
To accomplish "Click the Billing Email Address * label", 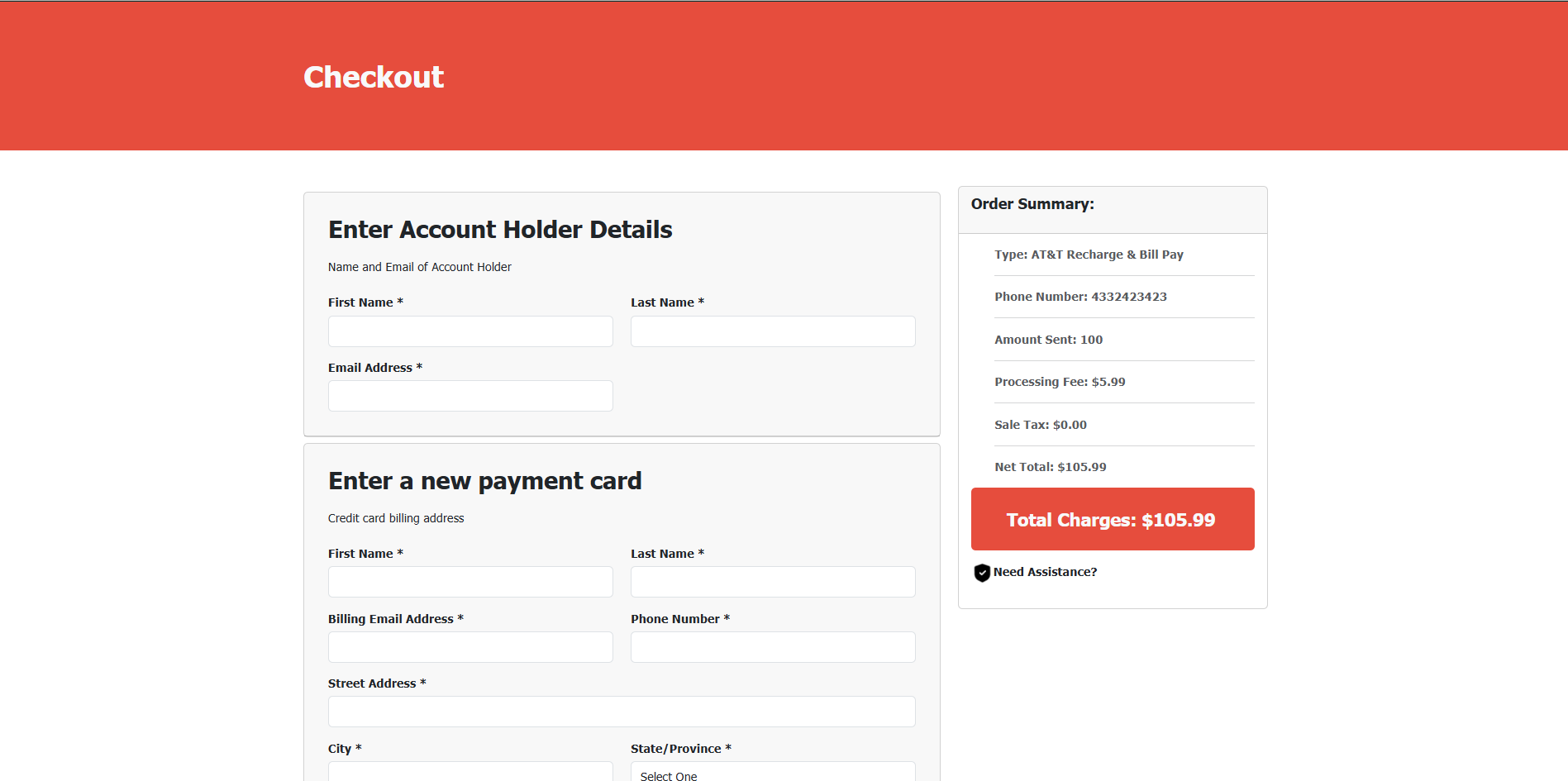I will [396, 619].
